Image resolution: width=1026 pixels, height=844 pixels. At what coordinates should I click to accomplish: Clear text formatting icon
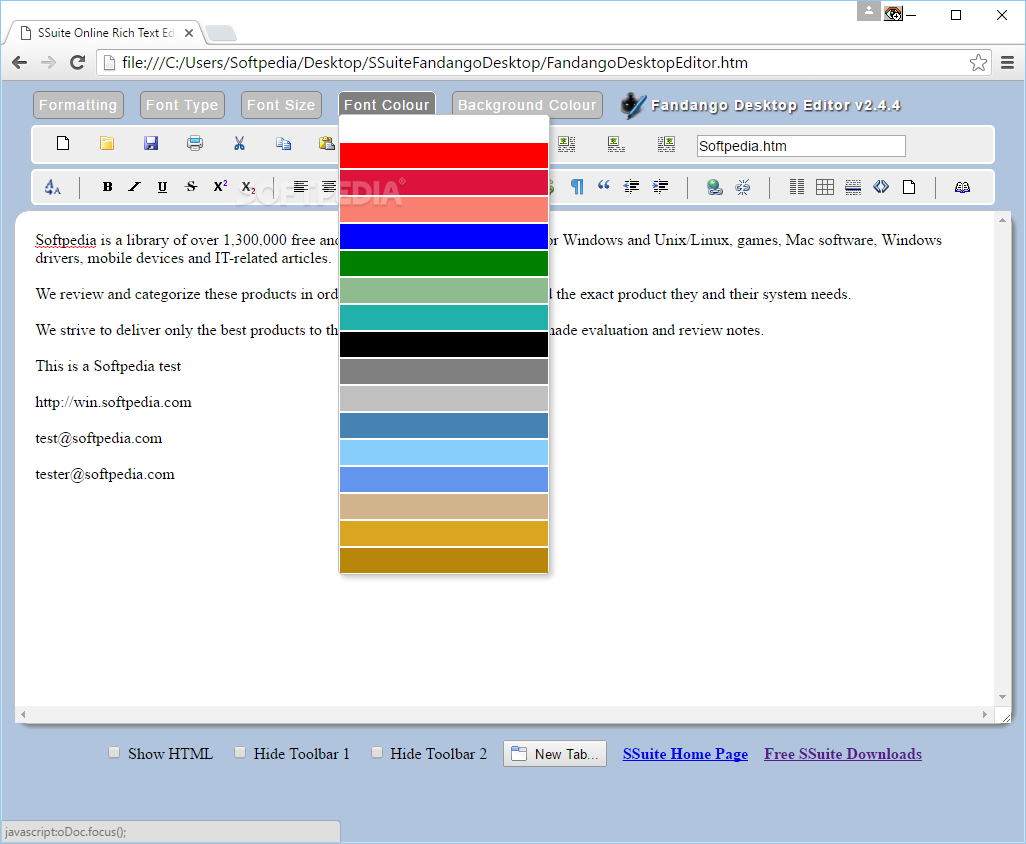(x=53, y=188)
